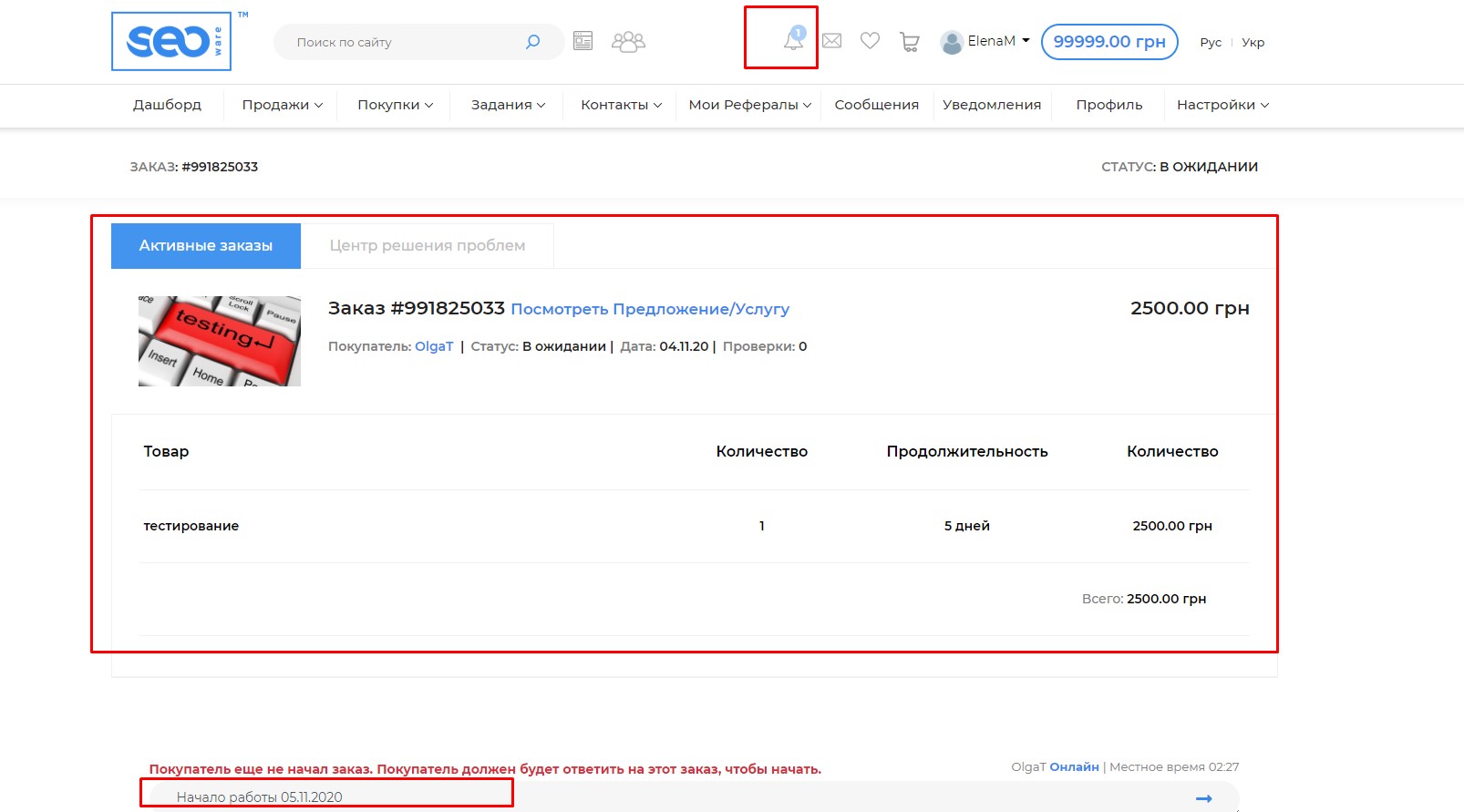Expand the Продажи menu

tap(282, 105)
